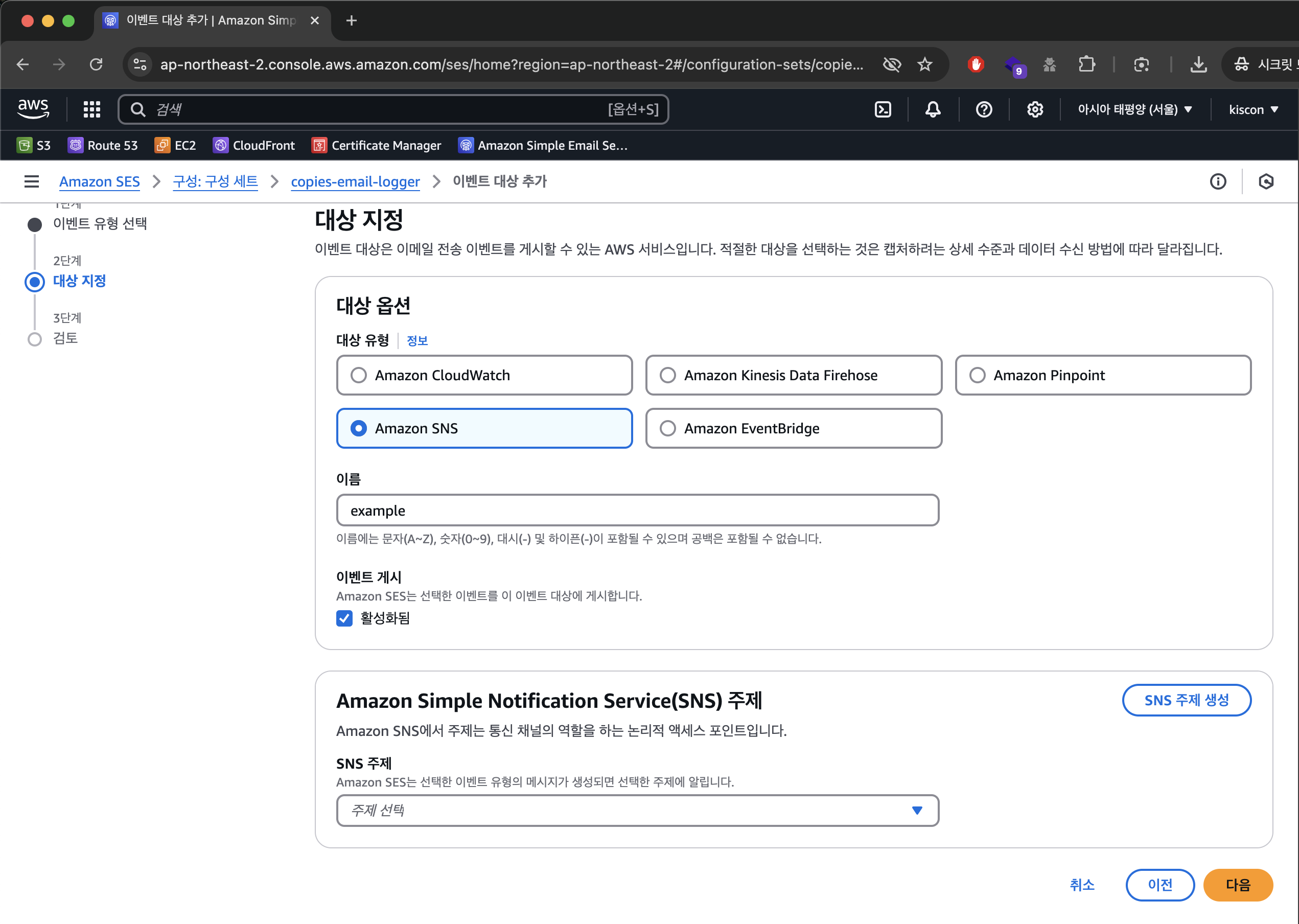This screenshot has width=1299, height=924.
Task: Bookmark this page with star icon
Action: point(925,64)
